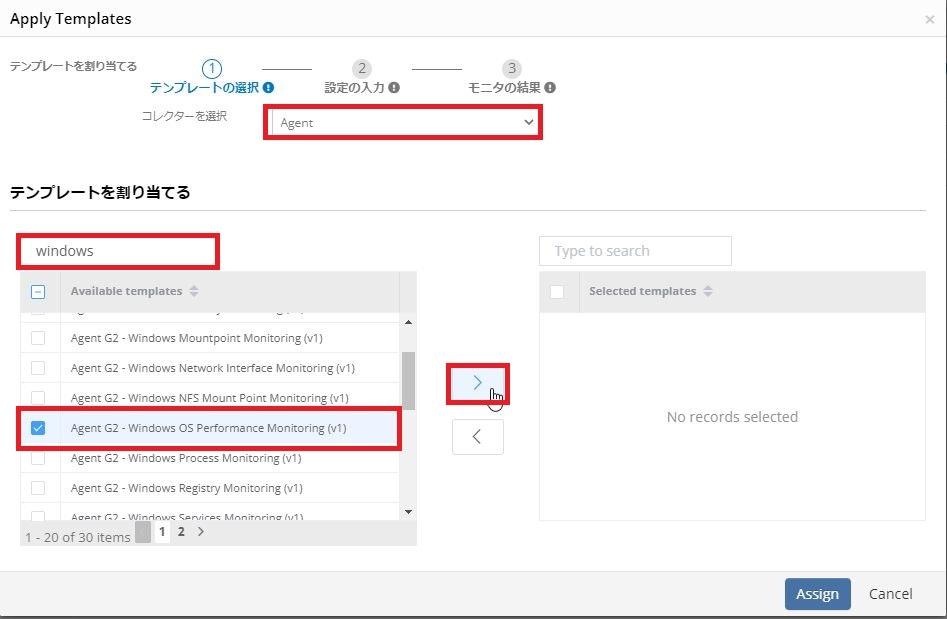Screen dimensions: 947x619
Task: Select row Agent G2 - Windows Process Monitoring (v1)
Action: click(x=210, y=458)
